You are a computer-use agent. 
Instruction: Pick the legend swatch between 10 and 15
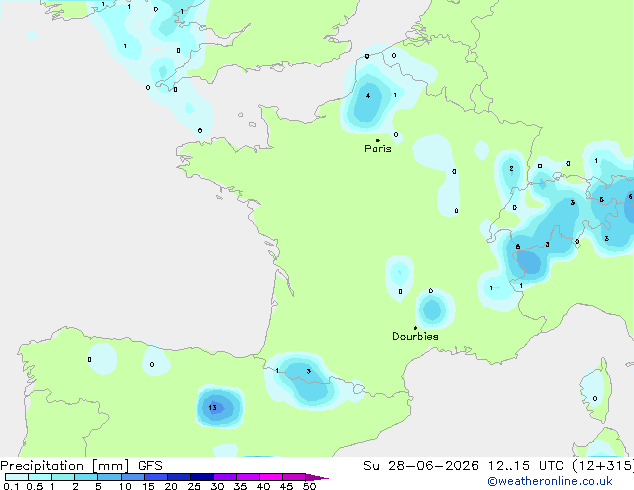coord(133,477)
